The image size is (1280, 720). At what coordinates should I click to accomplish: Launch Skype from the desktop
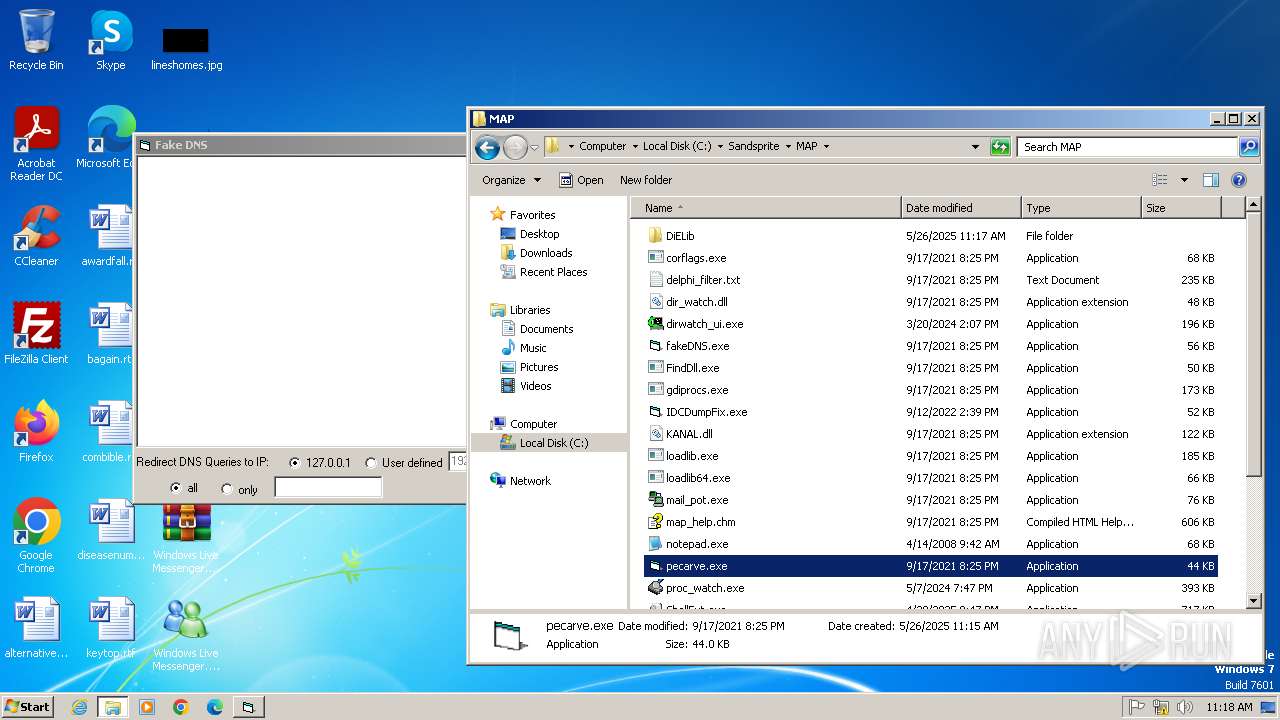click(110, 40)
